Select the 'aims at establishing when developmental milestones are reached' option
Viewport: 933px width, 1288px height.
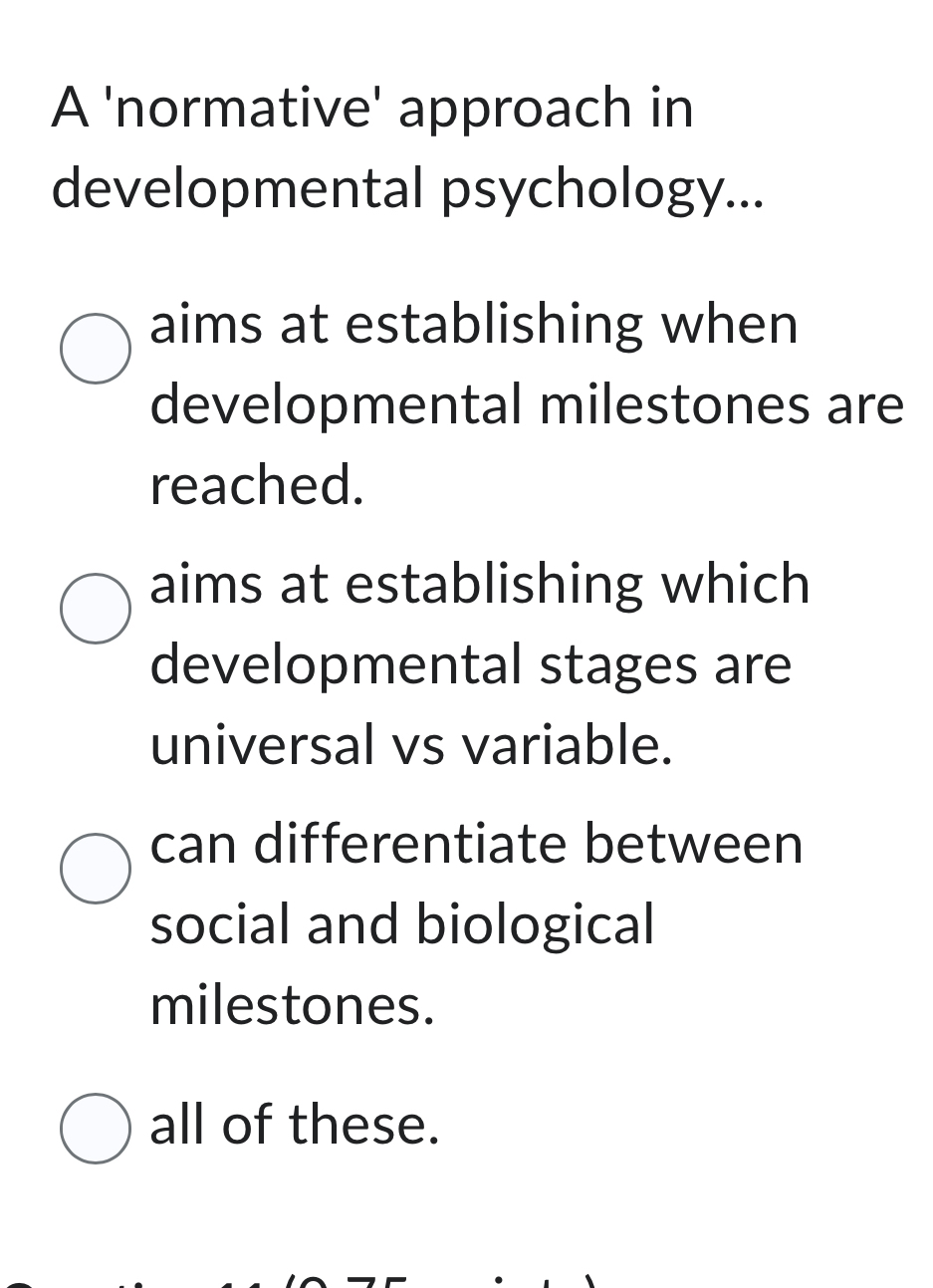point(95,349)
